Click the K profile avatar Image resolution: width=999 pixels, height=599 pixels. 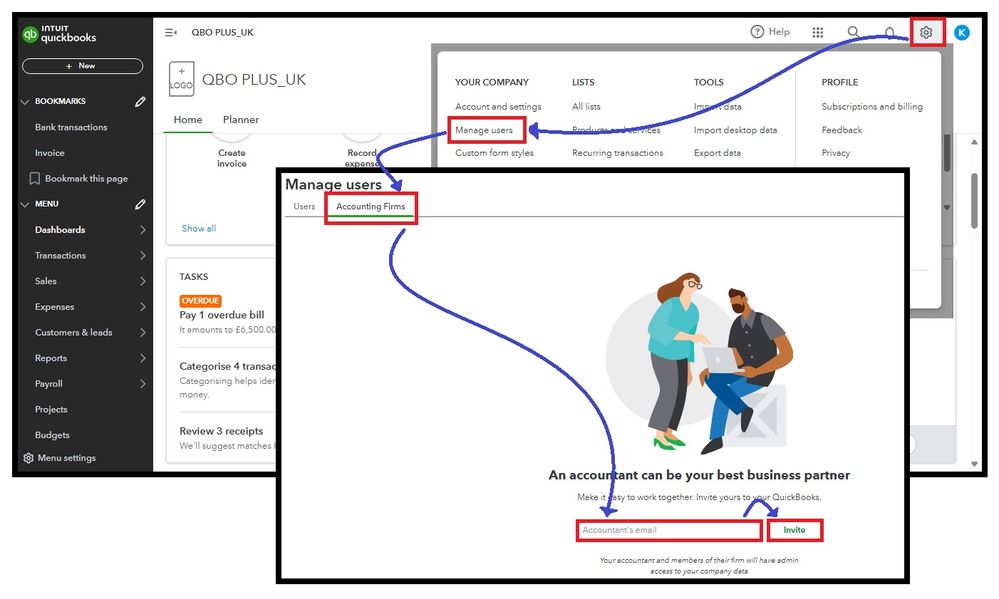click(x=962, y=32)
